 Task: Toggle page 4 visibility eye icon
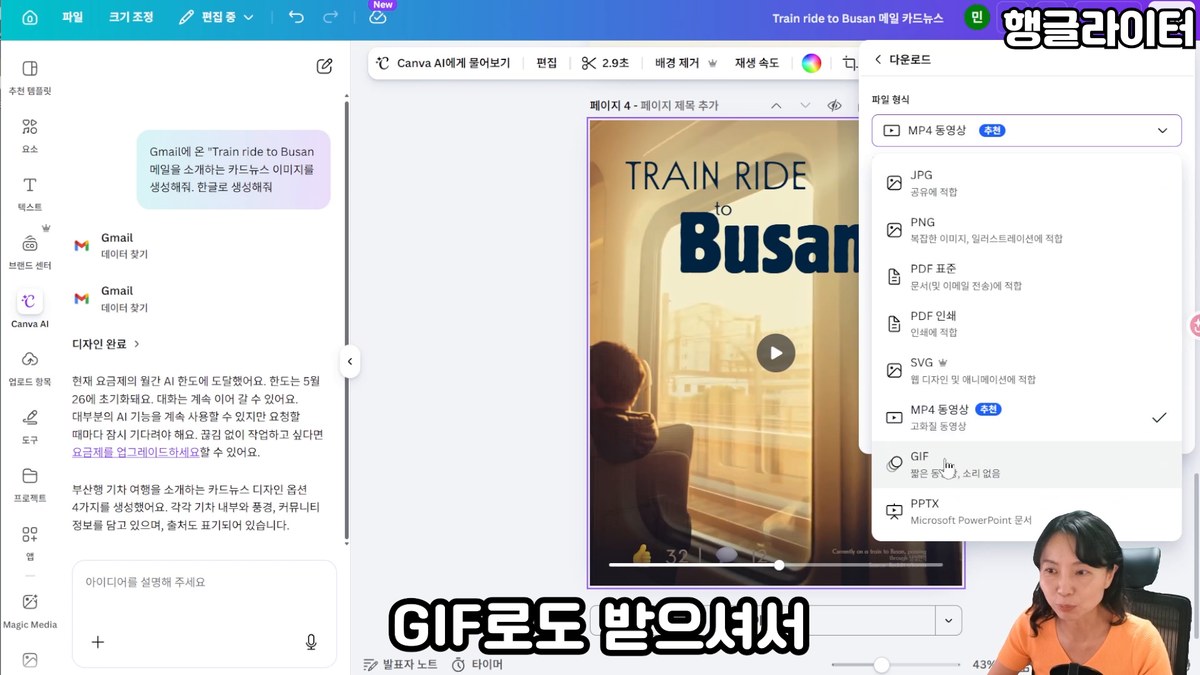pos(834,105)
